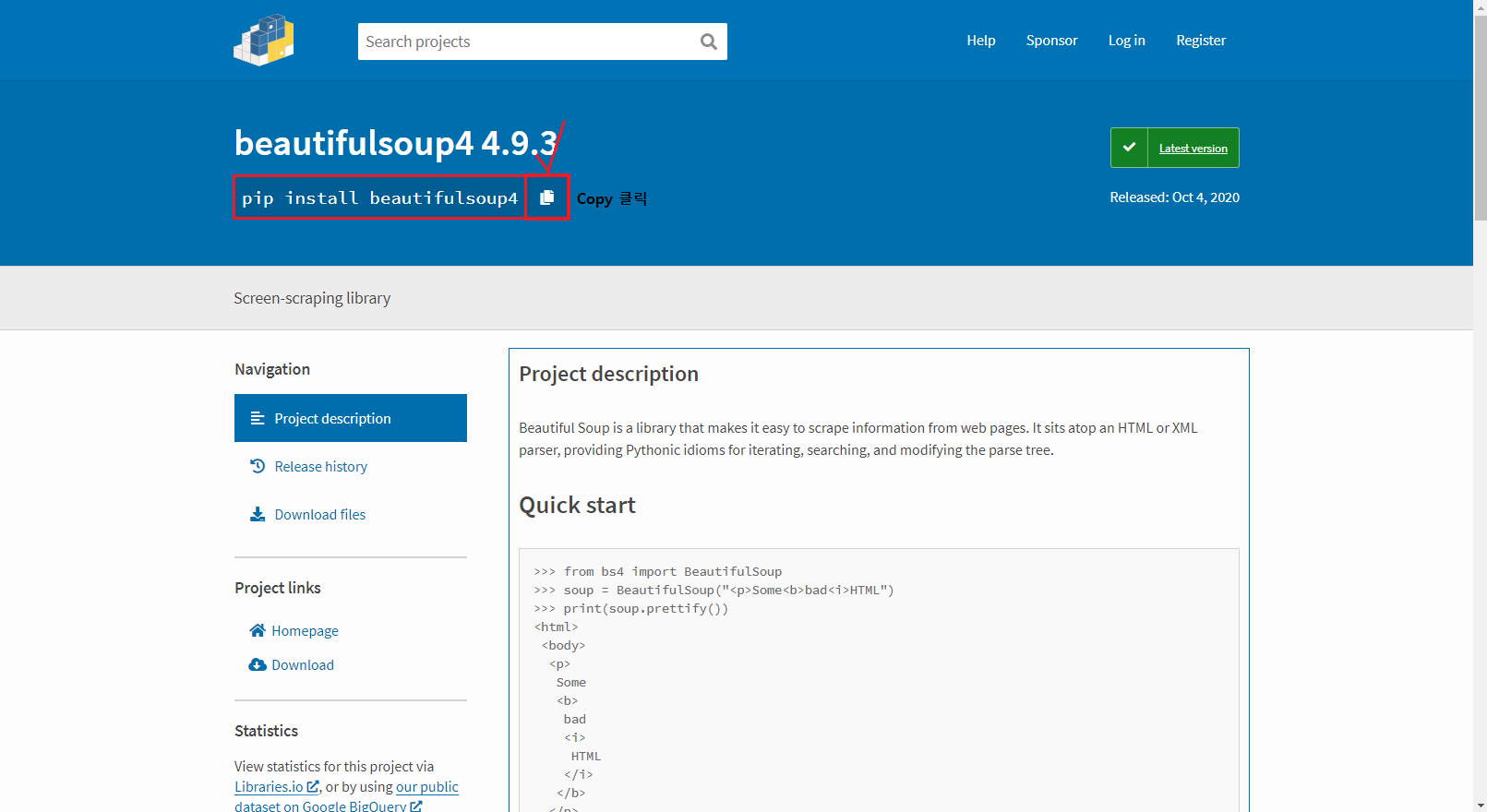Click the beautifulsoup4 4.9.3 title
1487x812 pixels.
396,143
